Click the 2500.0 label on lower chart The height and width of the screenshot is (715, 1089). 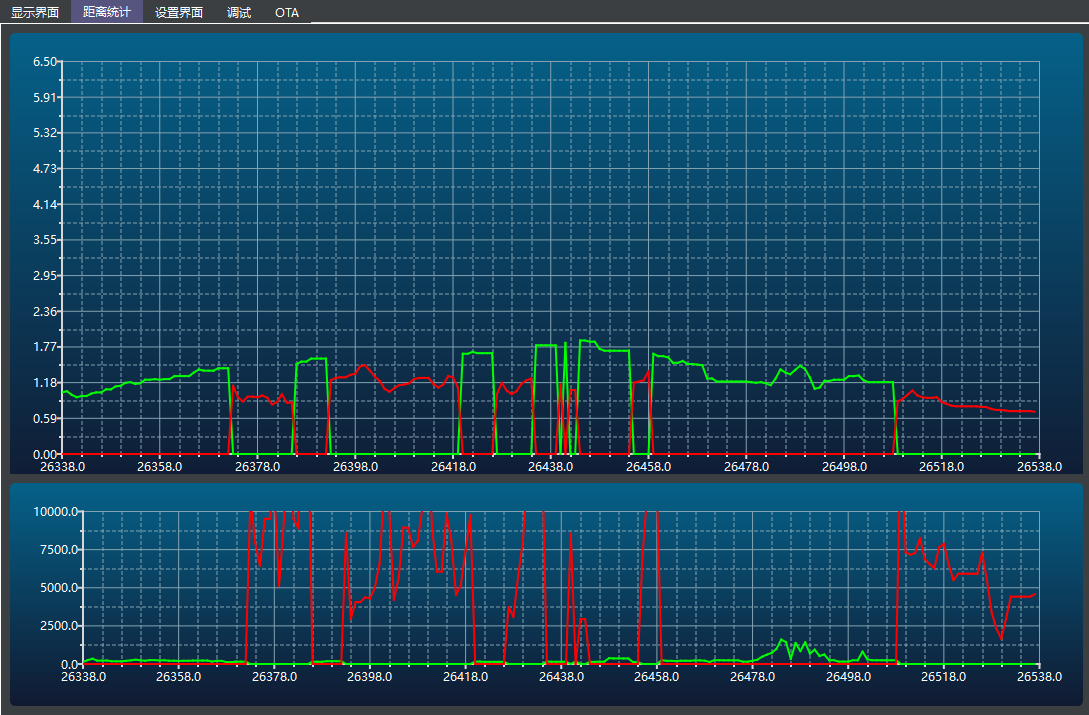coord(58,626)
